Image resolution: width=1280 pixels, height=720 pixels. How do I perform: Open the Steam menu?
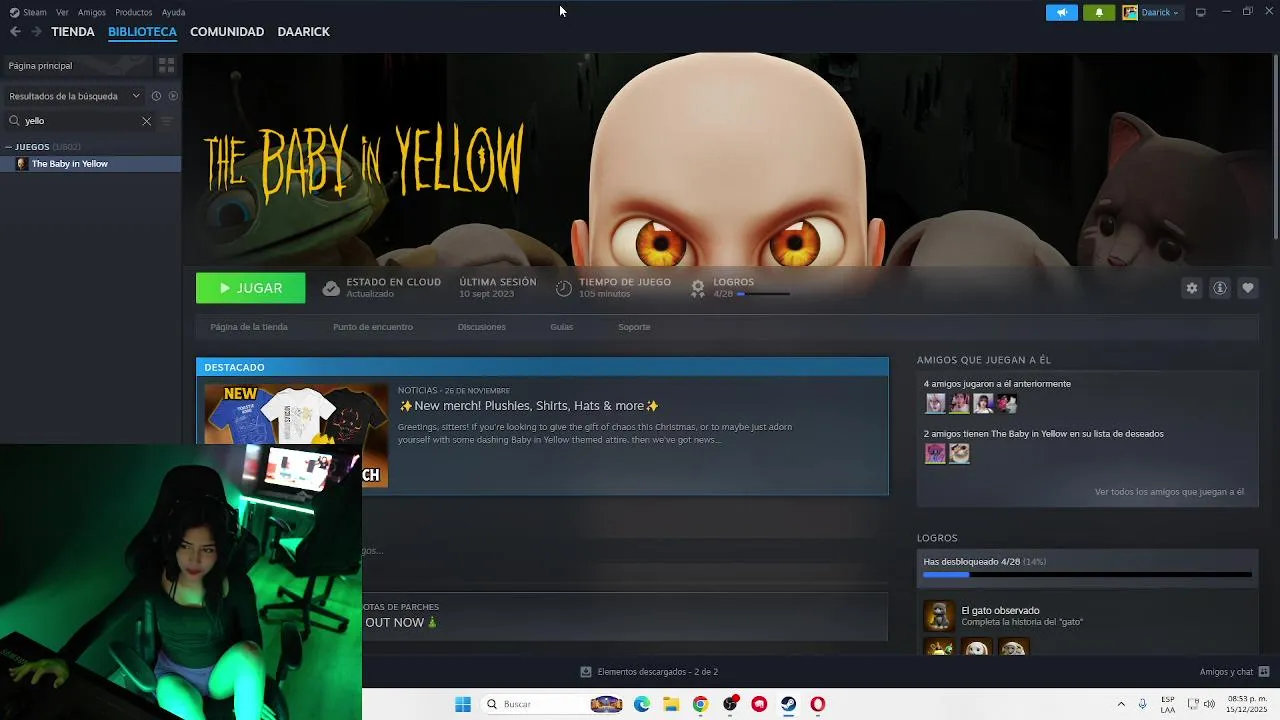28,12
